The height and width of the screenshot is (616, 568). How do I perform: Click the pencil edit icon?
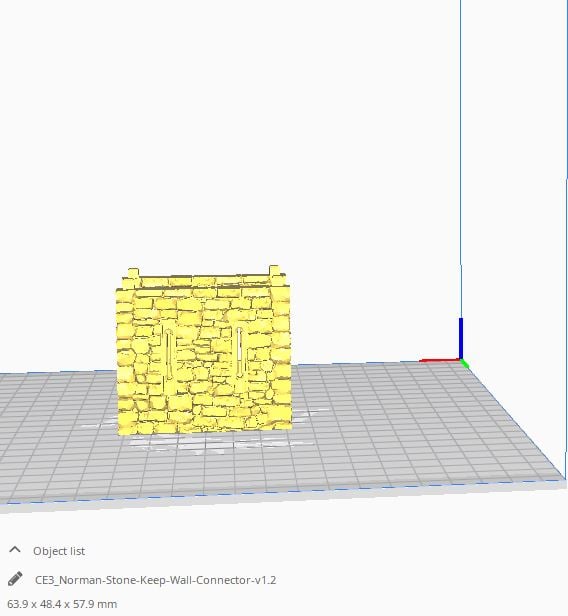[x=15, y=579]
